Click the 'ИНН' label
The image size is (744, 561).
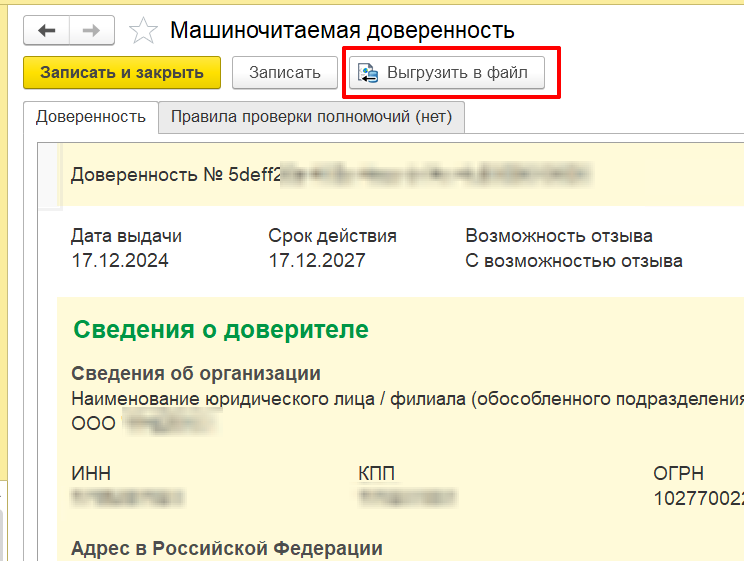pyautogui.click(x=91, y=473)
